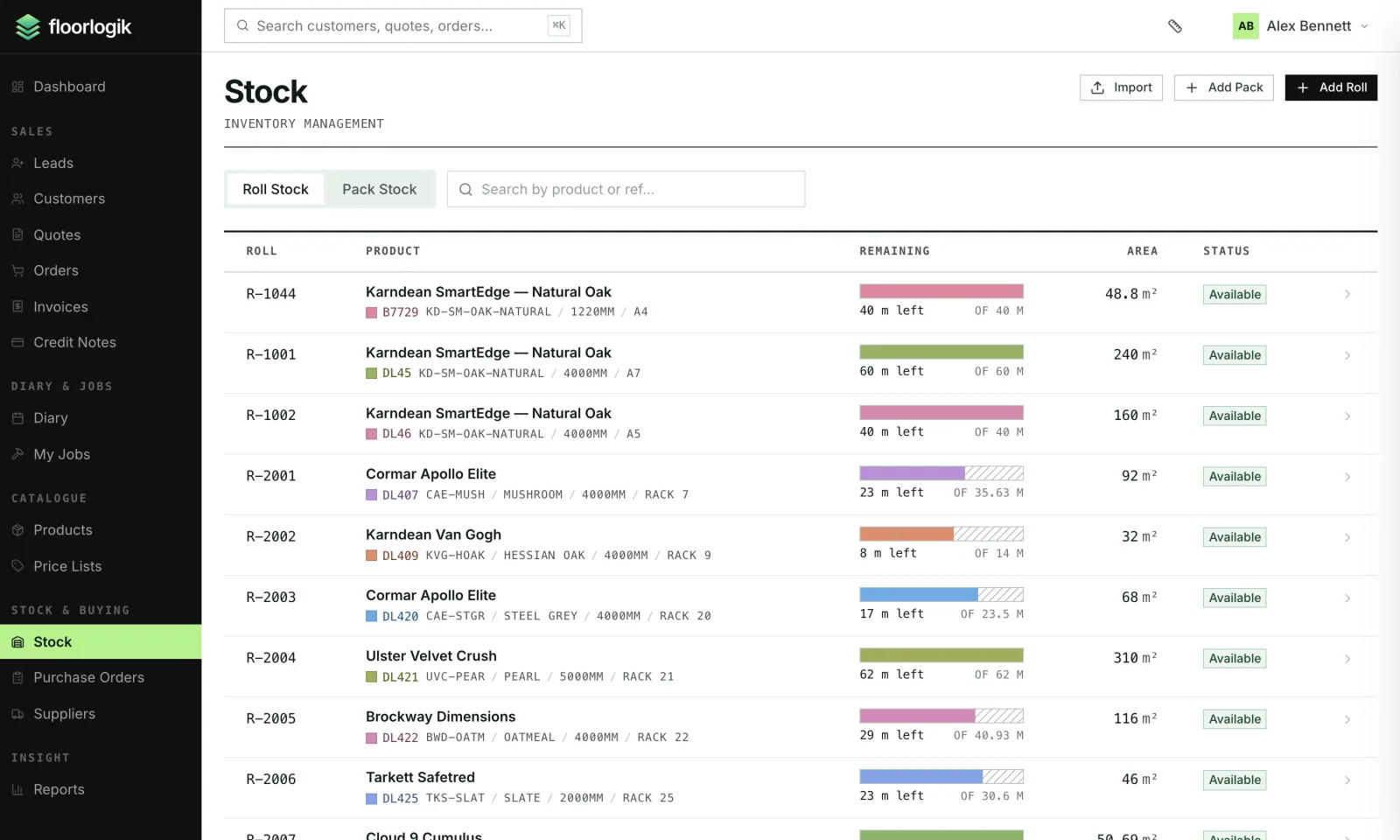Screen dimensions: 1400x840
Task: Click the floorlogik logo icon
Action: coord(28,27)
